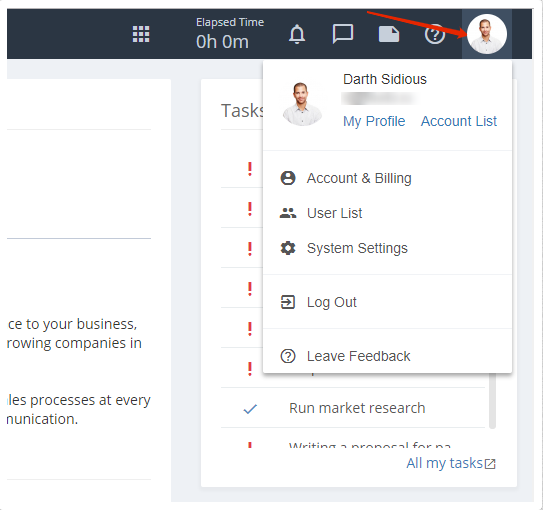Image resolution: width=543 pixels, height=510 pixels.
Task: Click the blue checkmark beside Run market research
Action: point(250,409)
